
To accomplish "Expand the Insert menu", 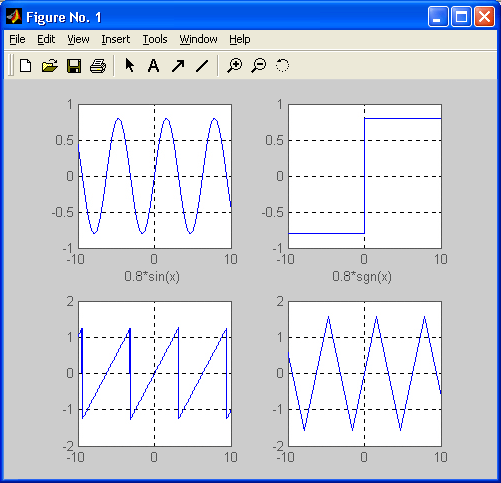I will (116, 39).
